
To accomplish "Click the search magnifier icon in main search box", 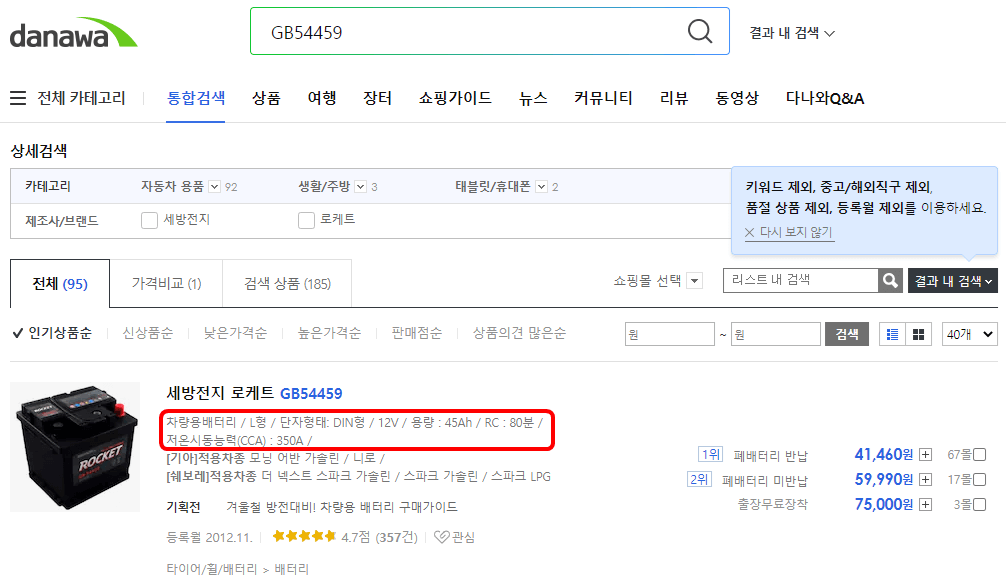I will click(x=699, y=31).
